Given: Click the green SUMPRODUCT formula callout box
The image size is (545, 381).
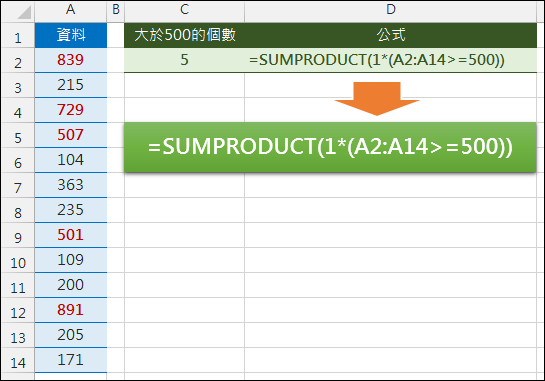Looking at the screenshot, I should 330,147.
